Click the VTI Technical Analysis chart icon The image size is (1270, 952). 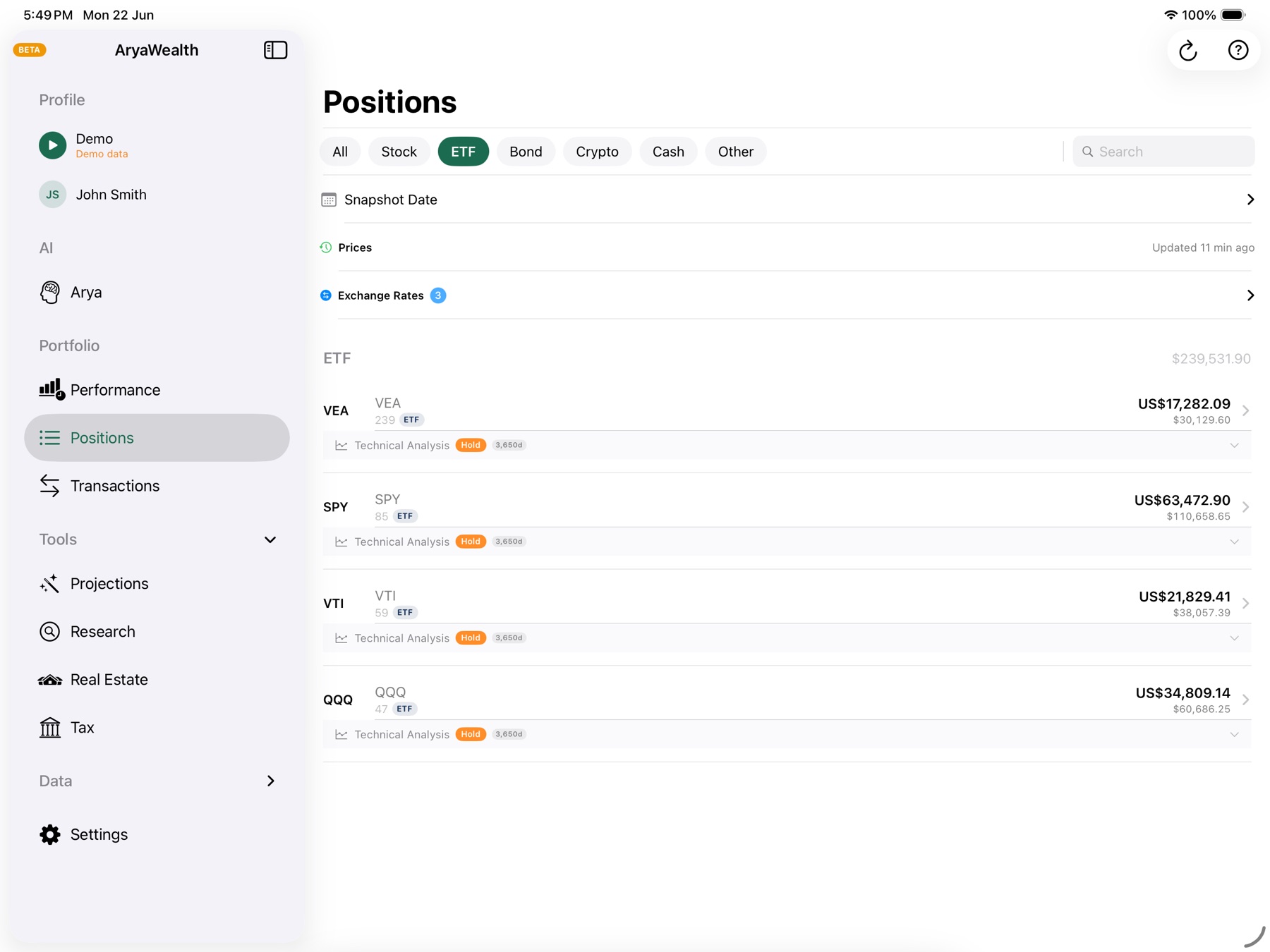[x=341, y=638]
